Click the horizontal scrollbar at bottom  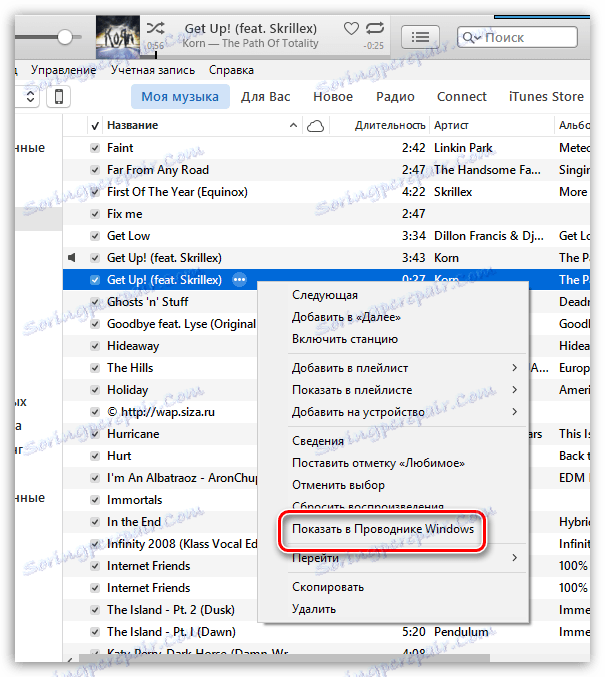point(285,658)
